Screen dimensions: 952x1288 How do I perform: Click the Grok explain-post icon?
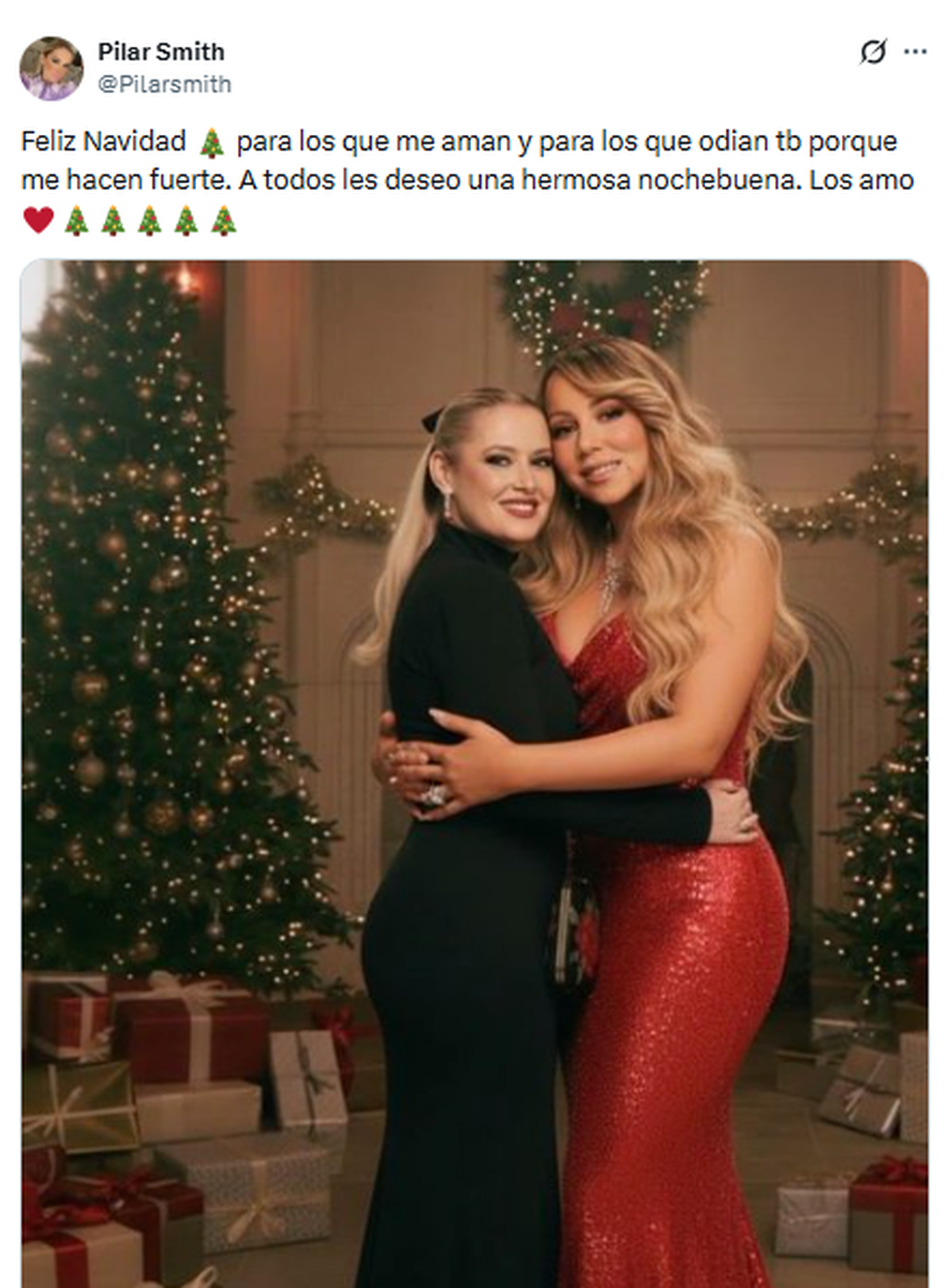coord(873,52)
